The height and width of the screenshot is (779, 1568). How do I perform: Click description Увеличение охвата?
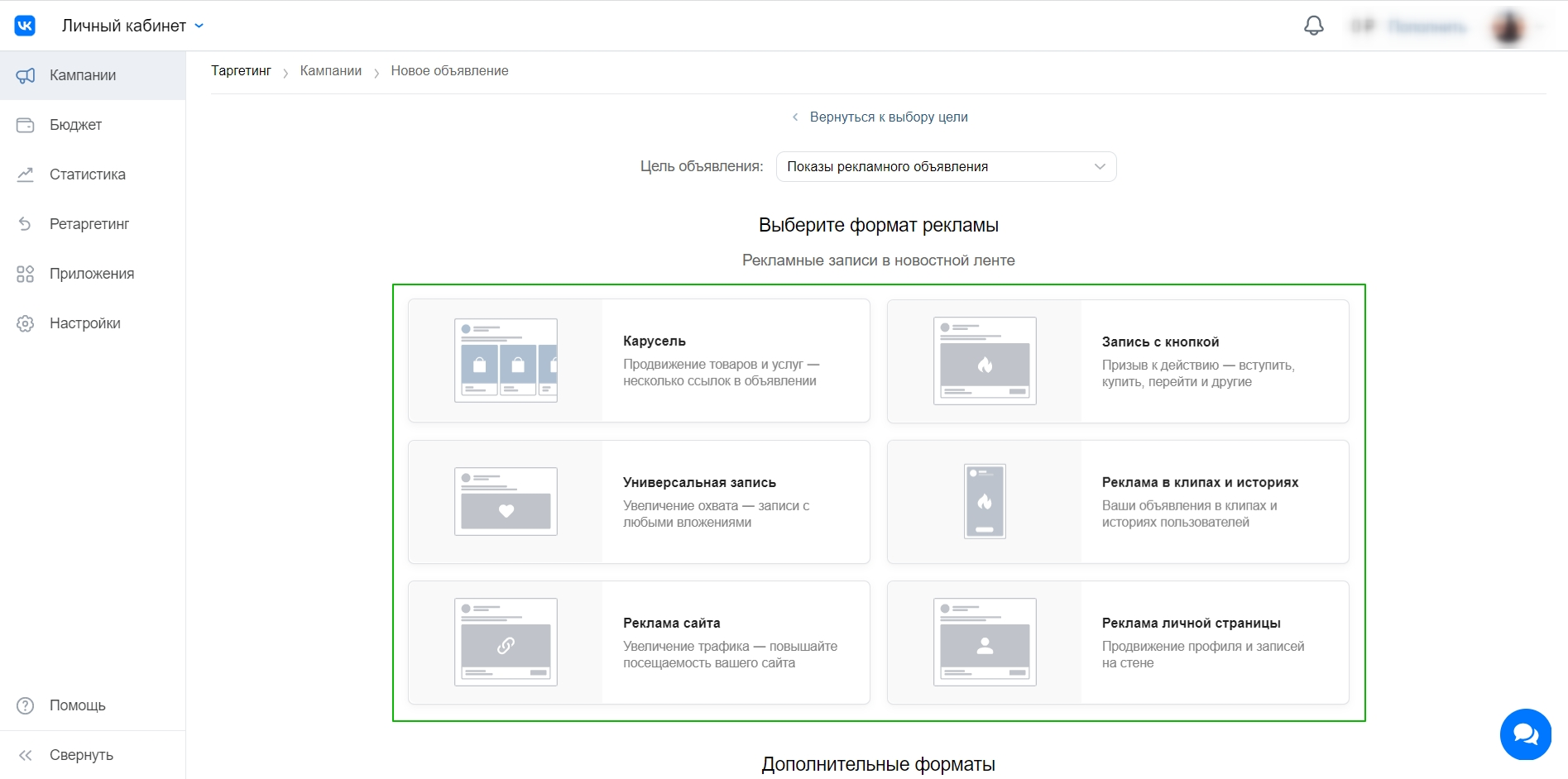[x=716, y=514]
